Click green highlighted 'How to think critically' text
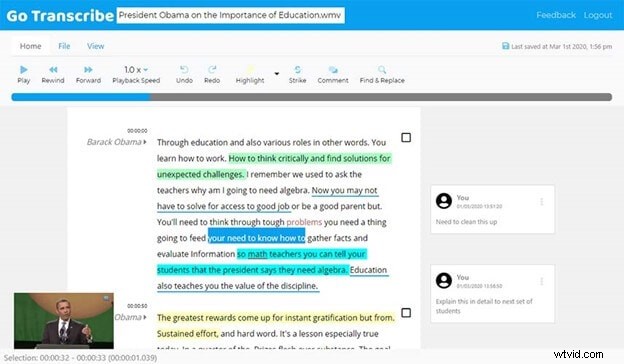624x364 pixels. point(269,158)
